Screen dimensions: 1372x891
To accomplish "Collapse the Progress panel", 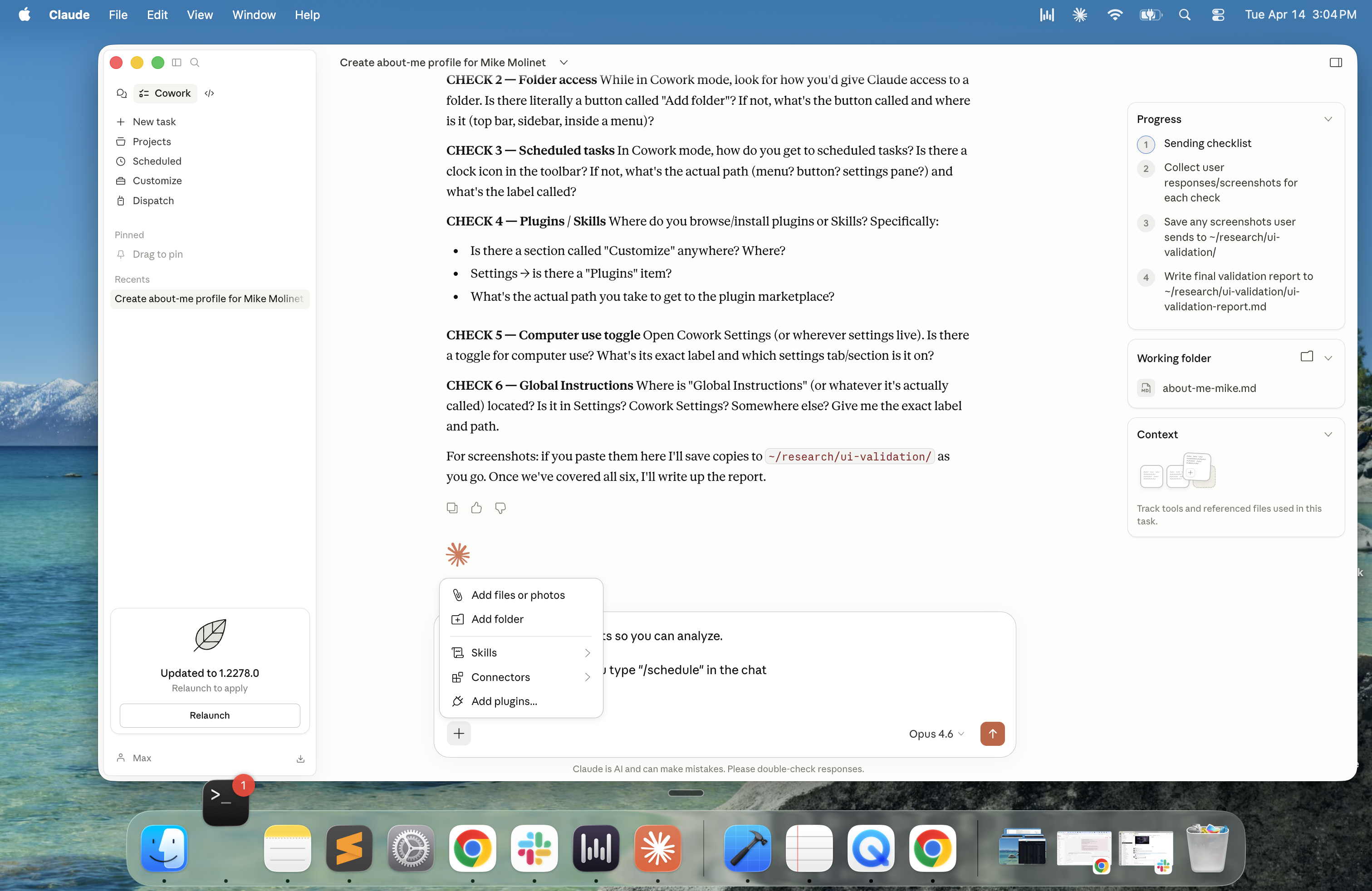I will pyautogui.click(x=1329, y=119).
